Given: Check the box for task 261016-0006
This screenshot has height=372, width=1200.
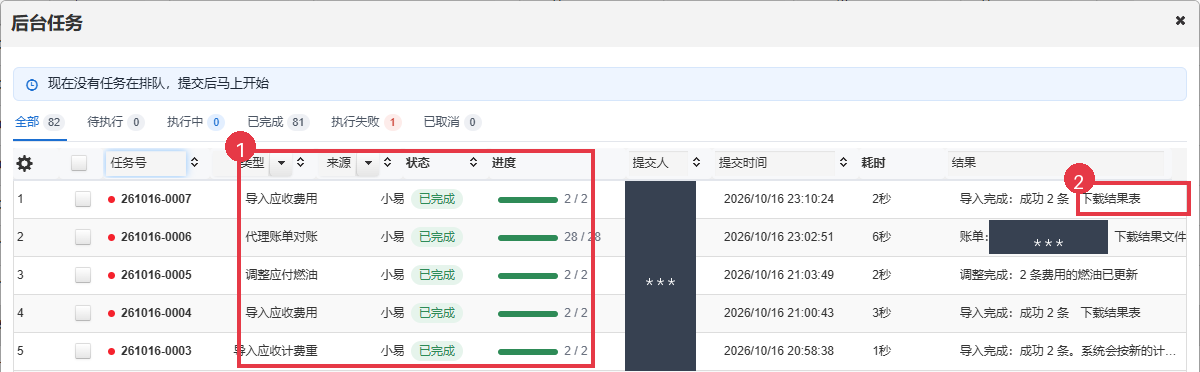Looking at the screenshot, I should click(x=83, y=237).
